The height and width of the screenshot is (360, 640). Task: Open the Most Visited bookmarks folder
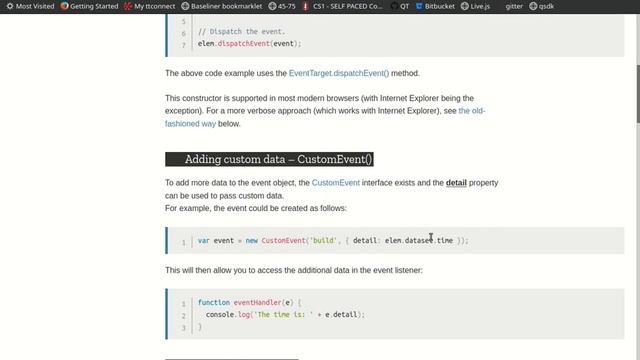(x=30, y=6)
